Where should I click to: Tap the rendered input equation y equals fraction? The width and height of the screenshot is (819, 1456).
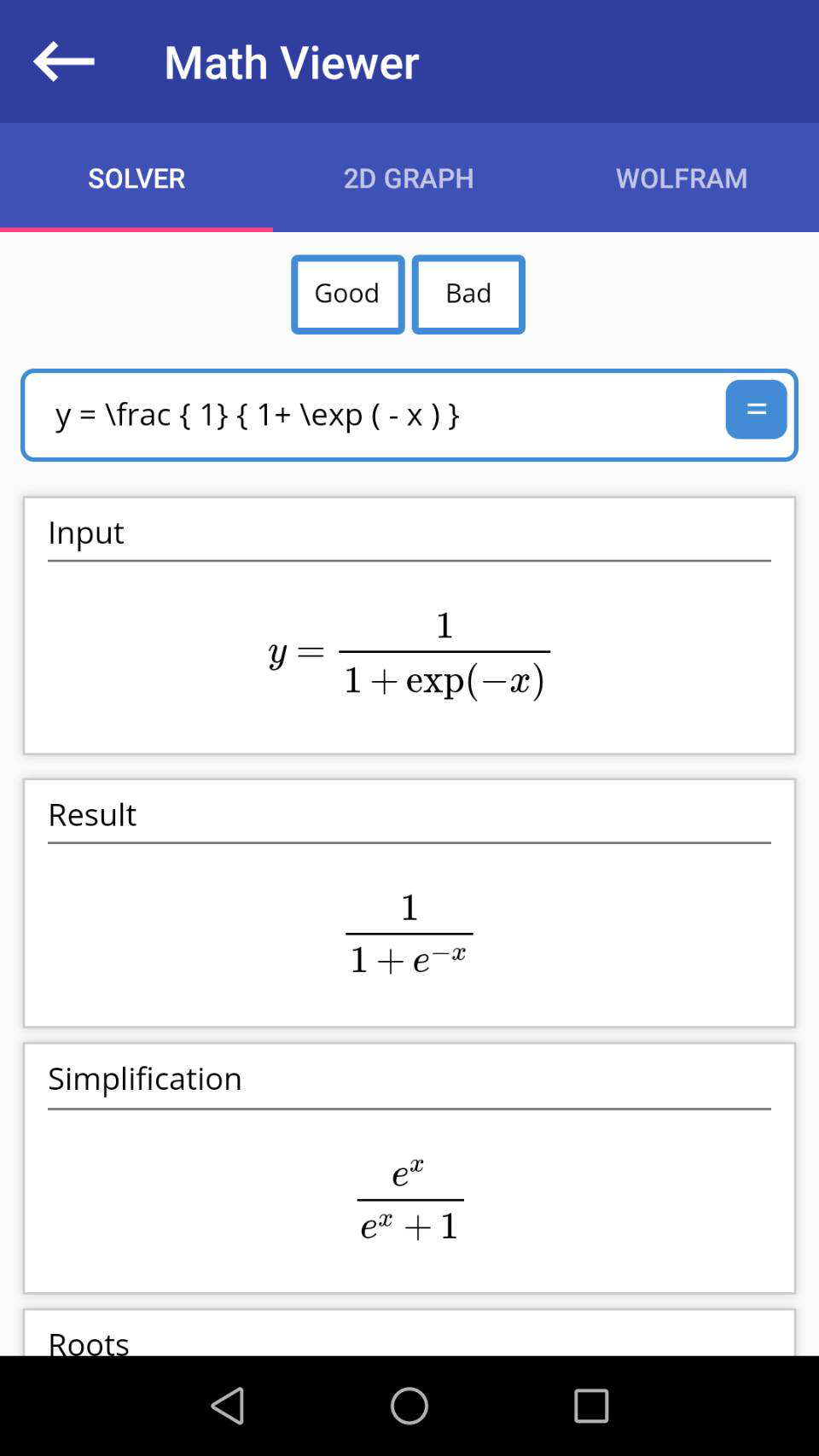click(x=409, y=653)
